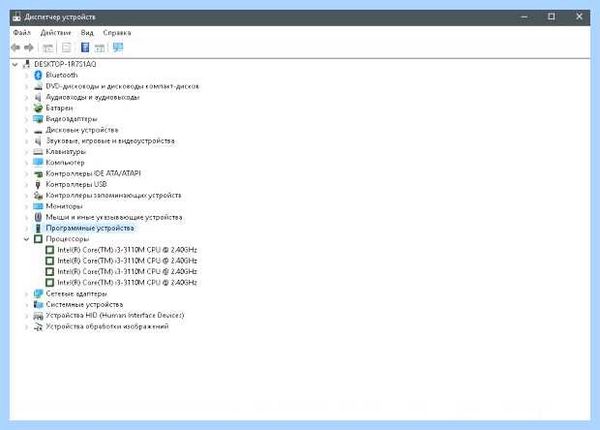Click the Процессоры chip icon
The image size is (600, 430).
pyautogui.click(x=38, y=239)
